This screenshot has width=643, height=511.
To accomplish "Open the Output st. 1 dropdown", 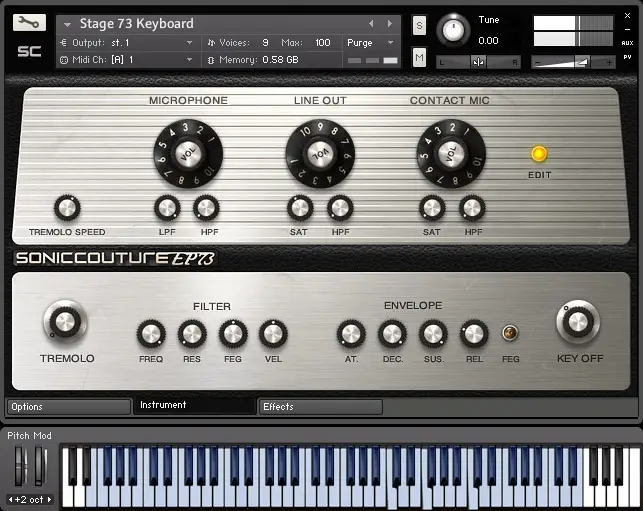I will point(189,42).
